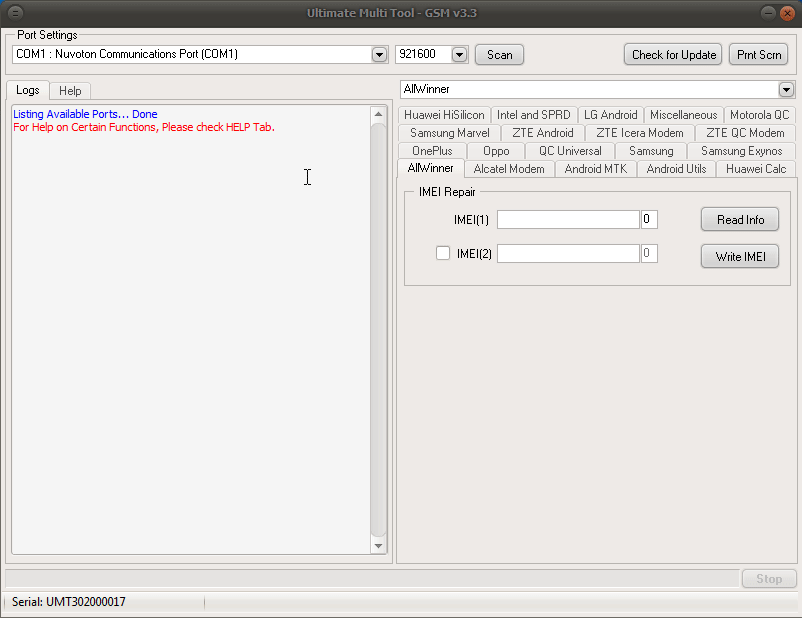This screenshot has height=618, width=802.
Task: Click the IMEI(2) text field
Action: coord(568,254)
